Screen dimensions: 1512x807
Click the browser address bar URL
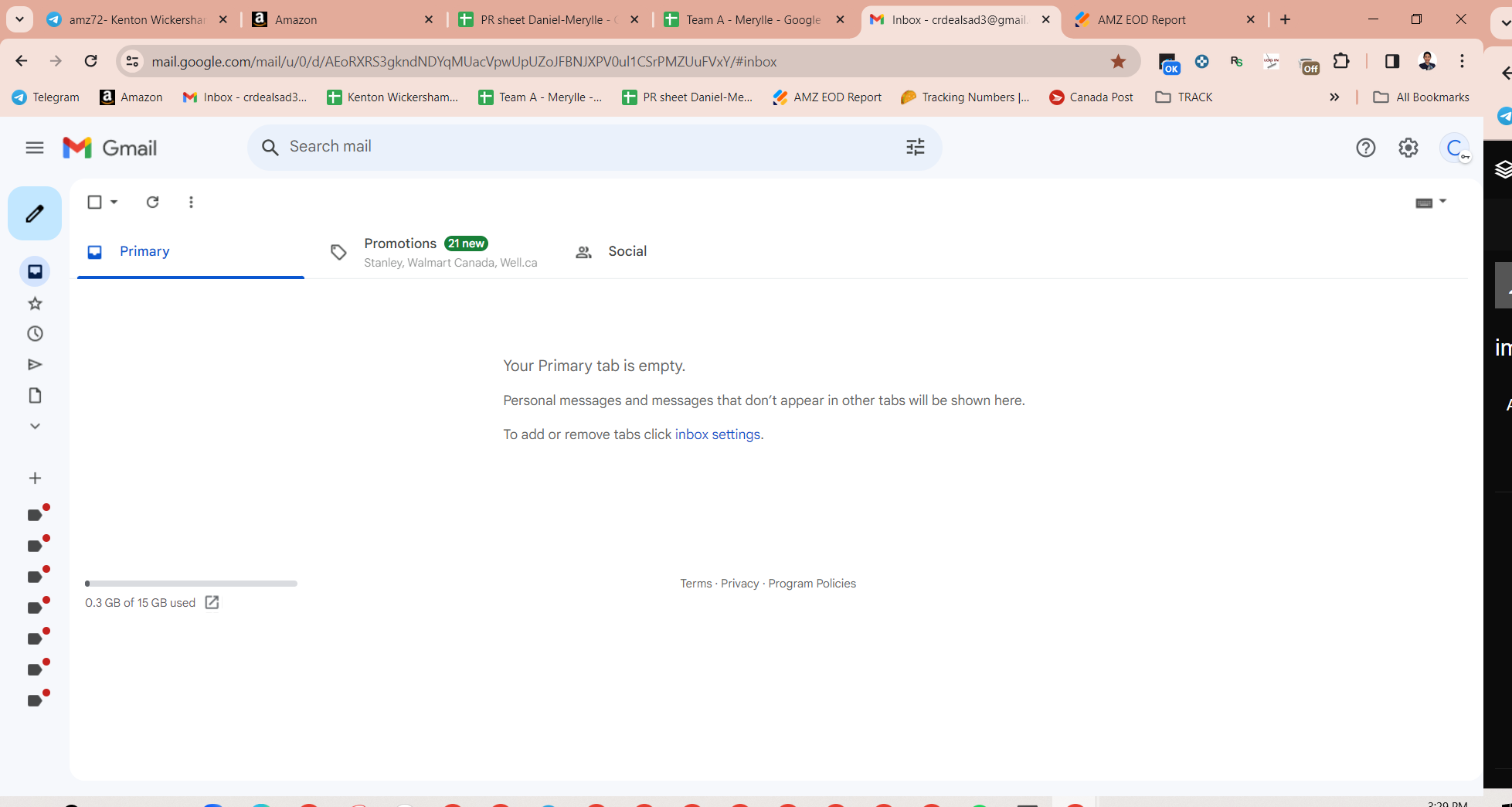(x=464, y=61)
